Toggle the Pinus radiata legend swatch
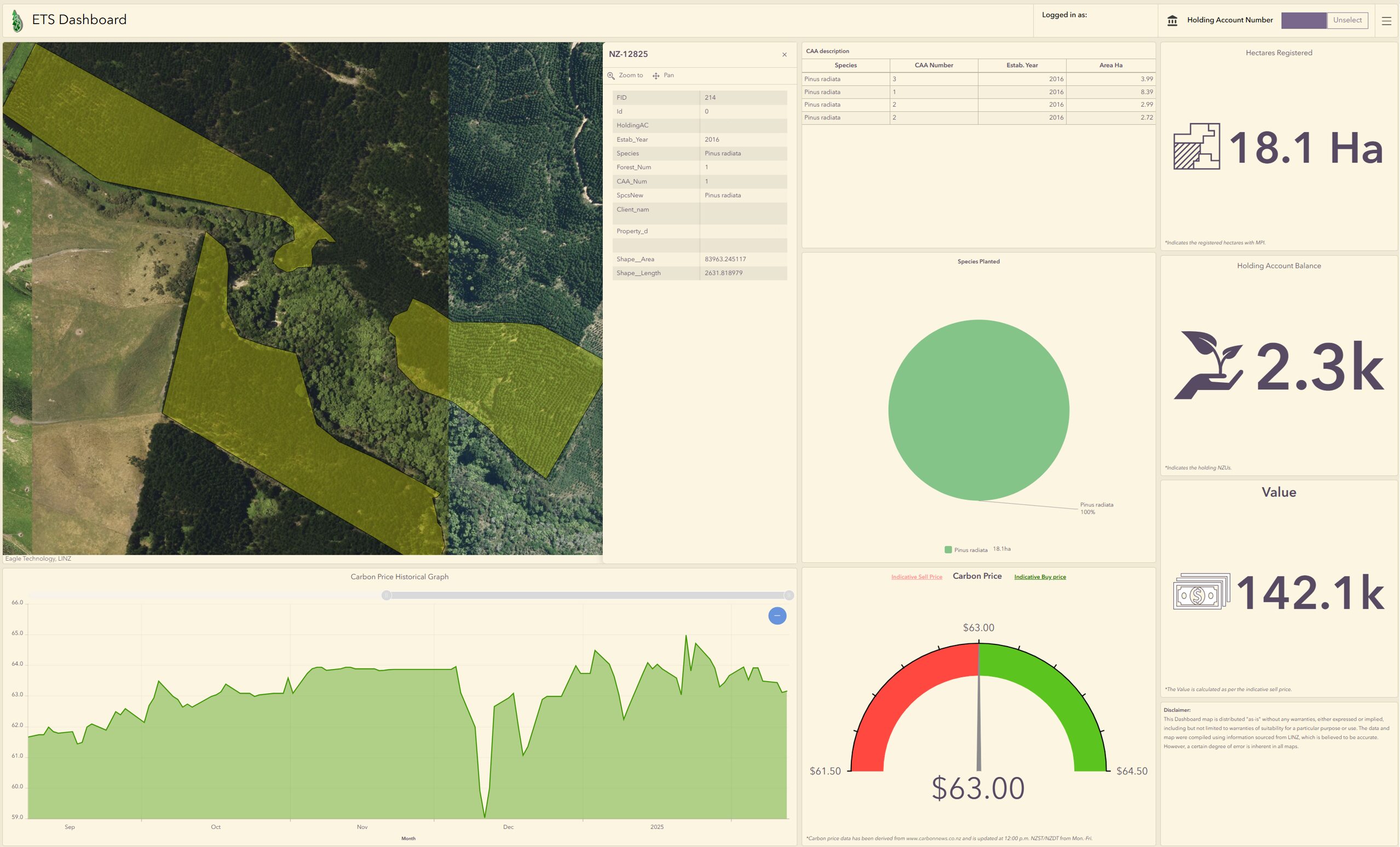This screenshot has width=1400, height=847. click(x=948, y=549)
